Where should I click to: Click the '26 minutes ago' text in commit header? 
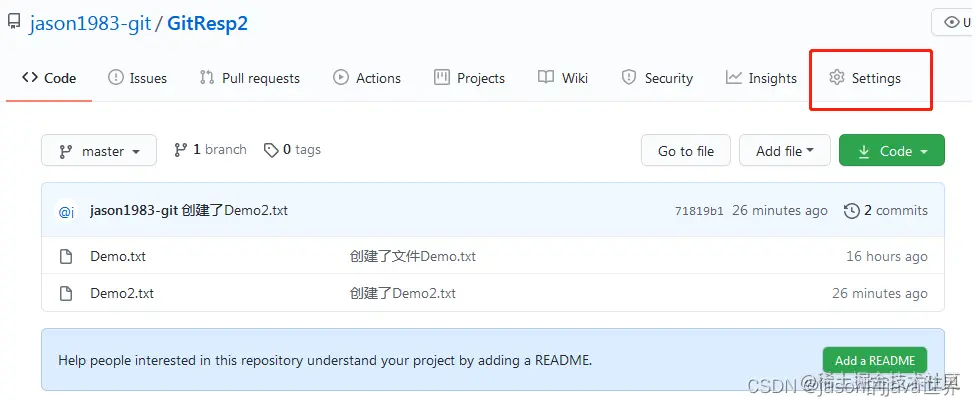[780, 211]
